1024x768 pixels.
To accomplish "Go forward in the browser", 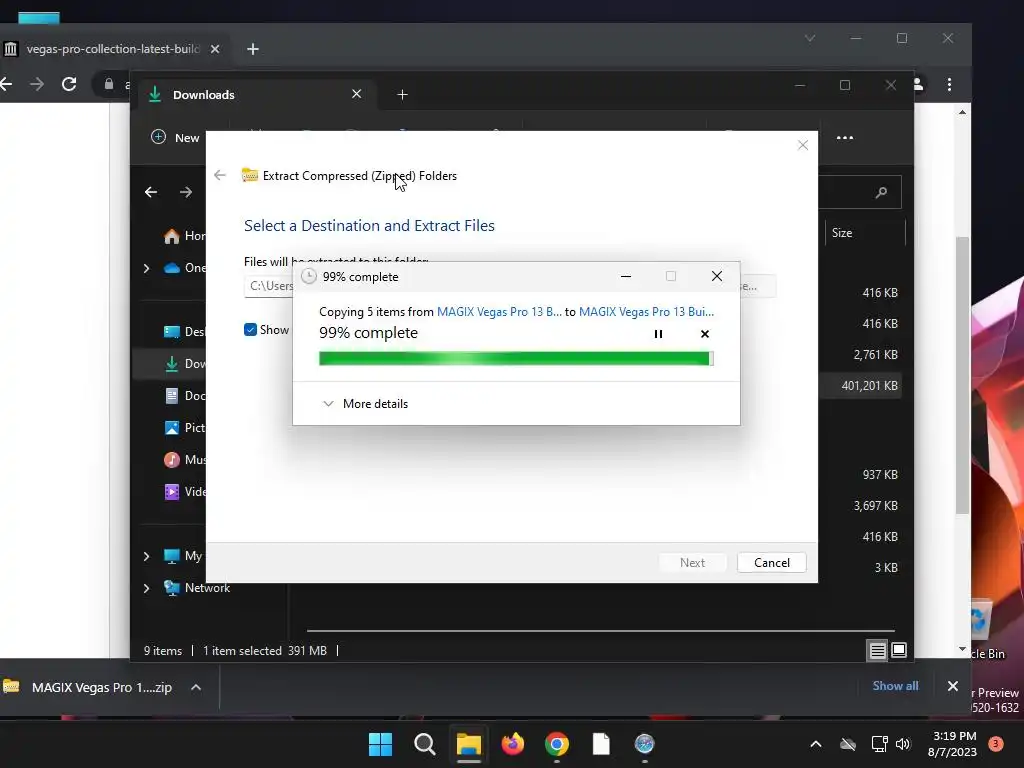I will click(37, 84).
